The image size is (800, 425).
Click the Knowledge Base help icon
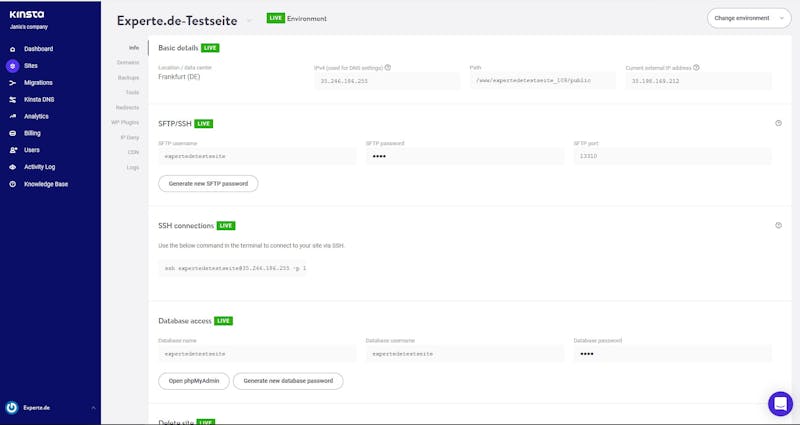[13, 184]
